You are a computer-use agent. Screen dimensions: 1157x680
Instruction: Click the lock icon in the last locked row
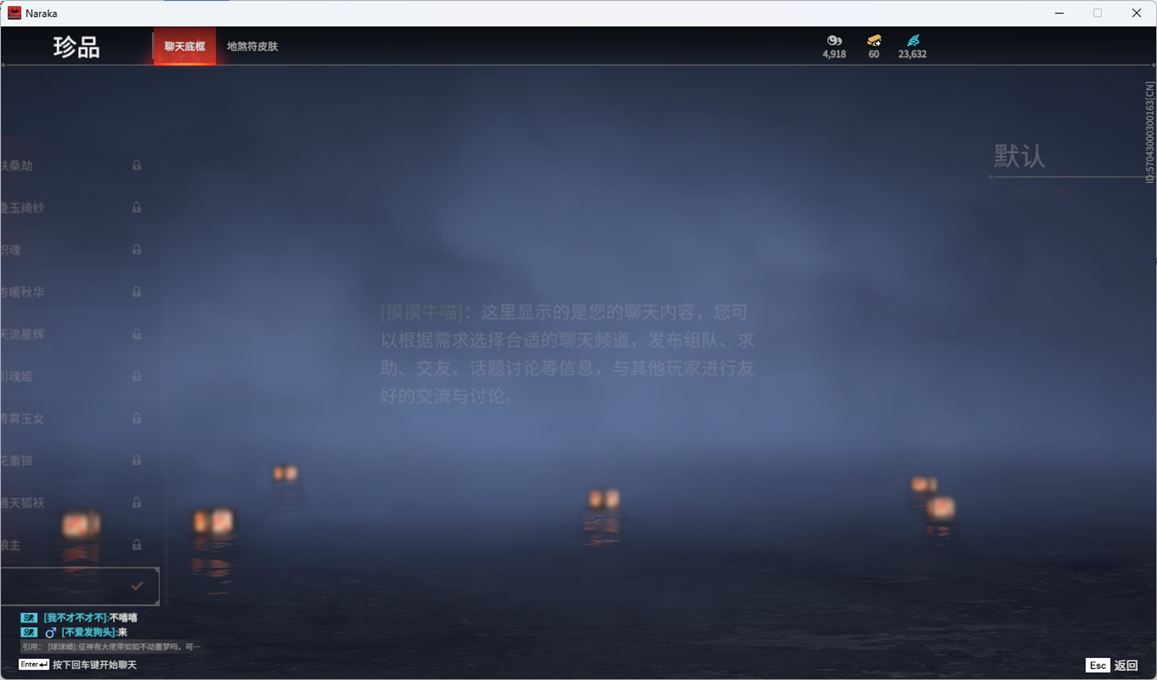137,544
